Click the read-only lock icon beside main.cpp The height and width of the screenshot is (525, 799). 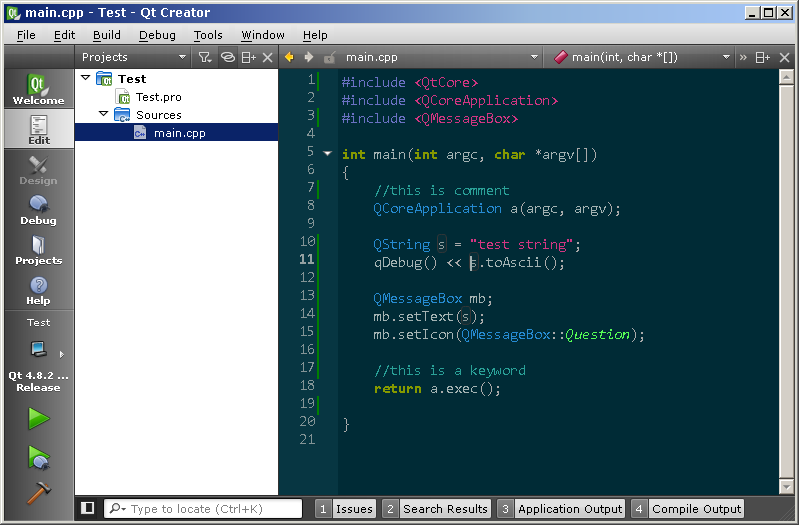pyautogui.click(x=330, y=58)
